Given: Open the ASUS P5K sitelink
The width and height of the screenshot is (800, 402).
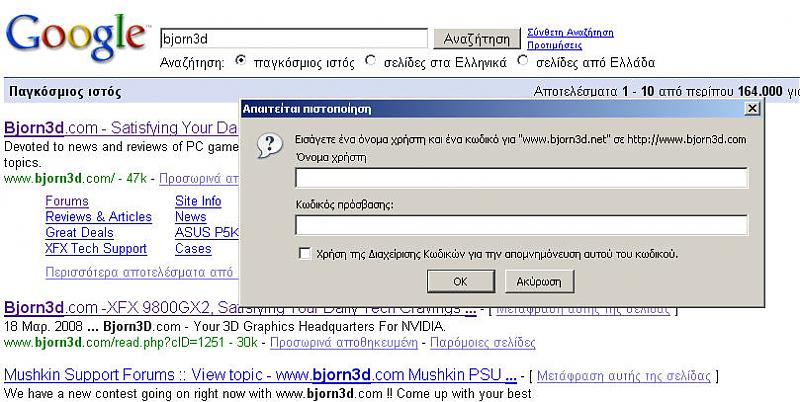Looking at the screenshot, I should click(x=207, y=233).
